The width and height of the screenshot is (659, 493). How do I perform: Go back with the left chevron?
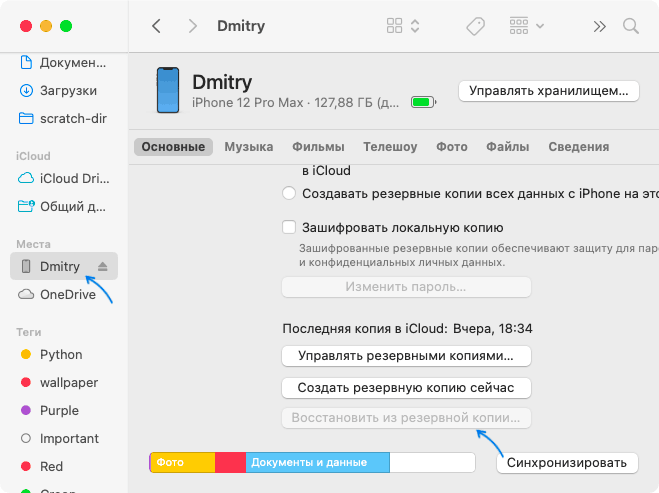(x=156, y=26)
